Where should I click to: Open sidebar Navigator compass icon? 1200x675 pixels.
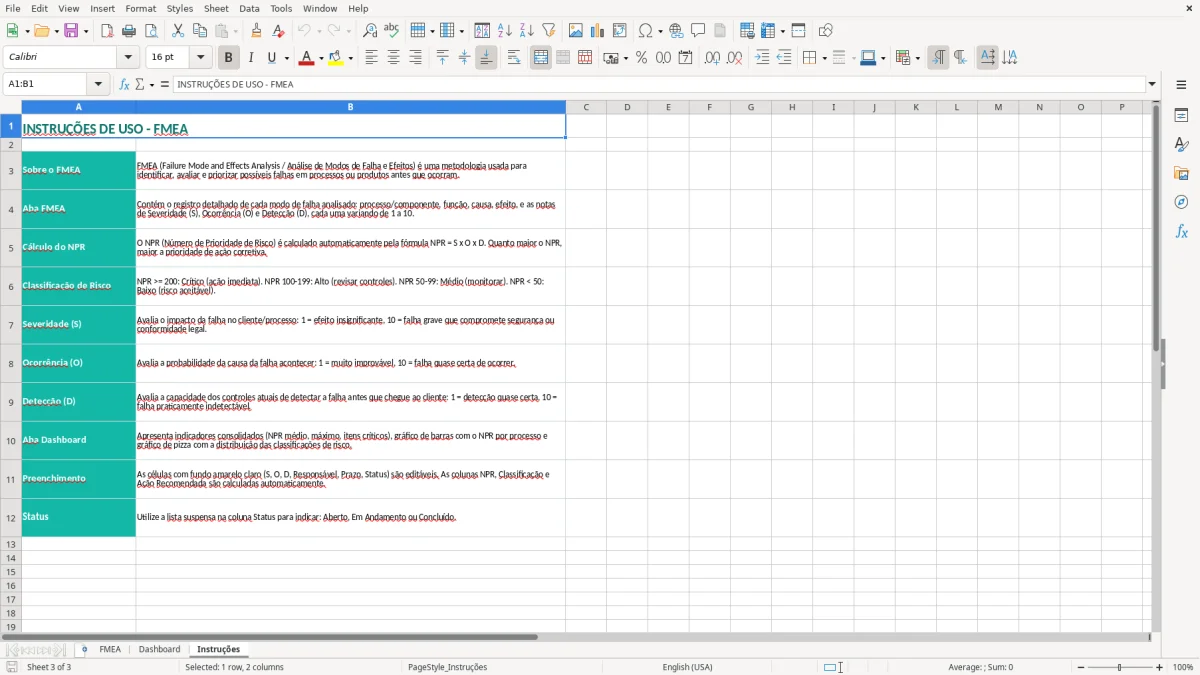tap(1181, 202)
